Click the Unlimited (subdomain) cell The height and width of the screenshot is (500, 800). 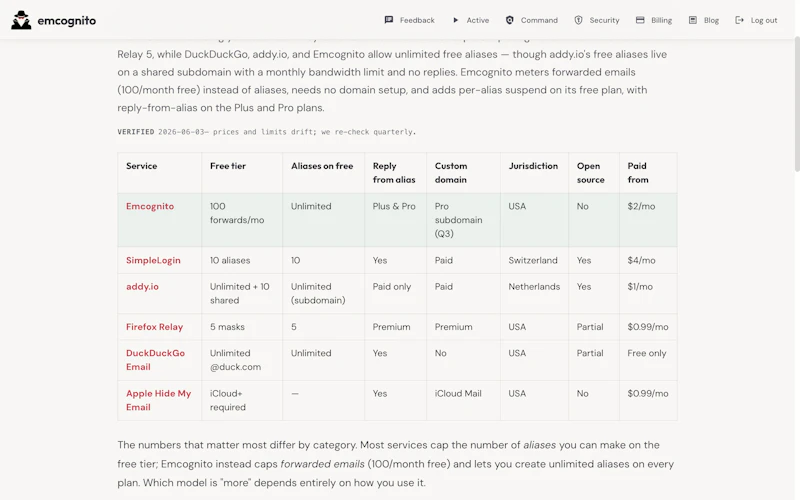[323, 293]
